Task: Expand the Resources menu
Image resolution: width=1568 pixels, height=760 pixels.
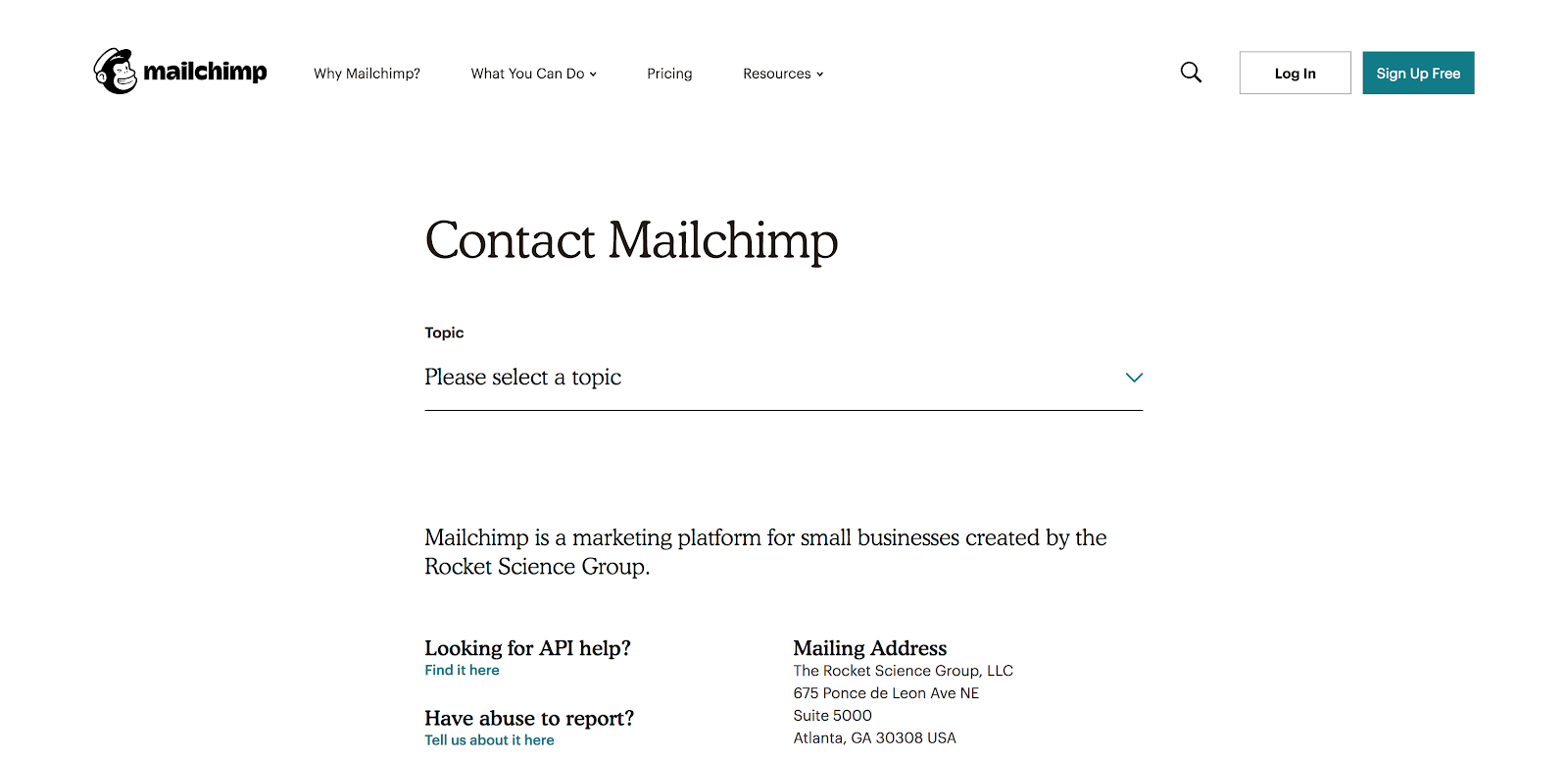Action: [x=783, y=74]
